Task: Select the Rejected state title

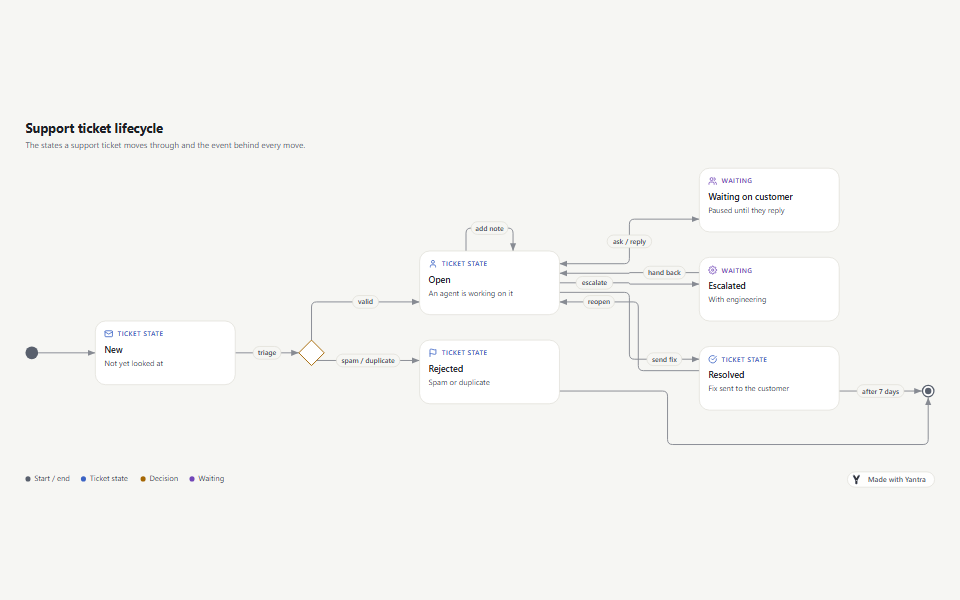Action: (x=446, y=369)
